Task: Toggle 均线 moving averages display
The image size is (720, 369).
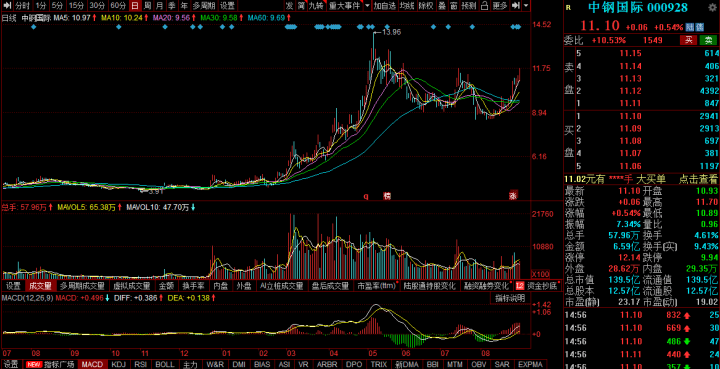Action: pyautogui.click(x=407, y=6)
